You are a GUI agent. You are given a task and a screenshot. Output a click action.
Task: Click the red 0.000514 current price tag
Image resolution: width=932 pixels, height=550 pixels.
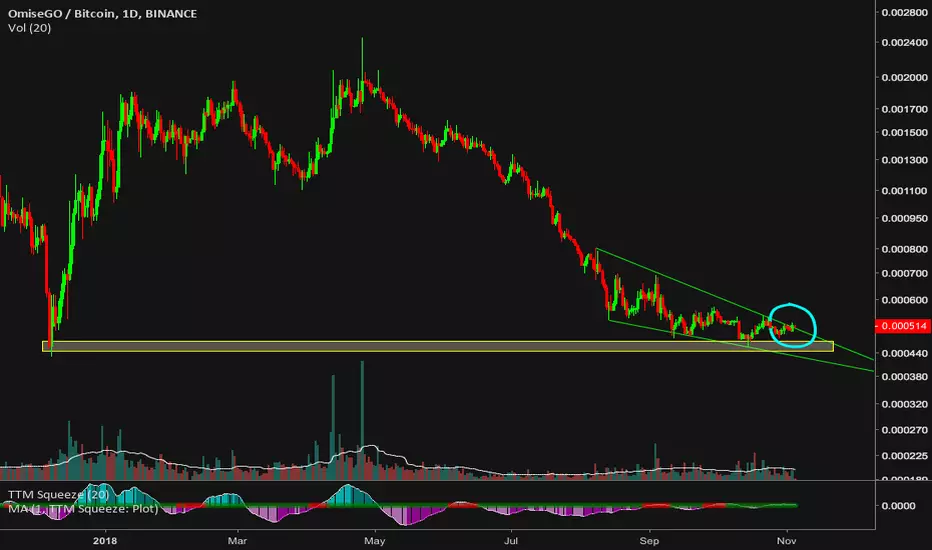(903, 326)
